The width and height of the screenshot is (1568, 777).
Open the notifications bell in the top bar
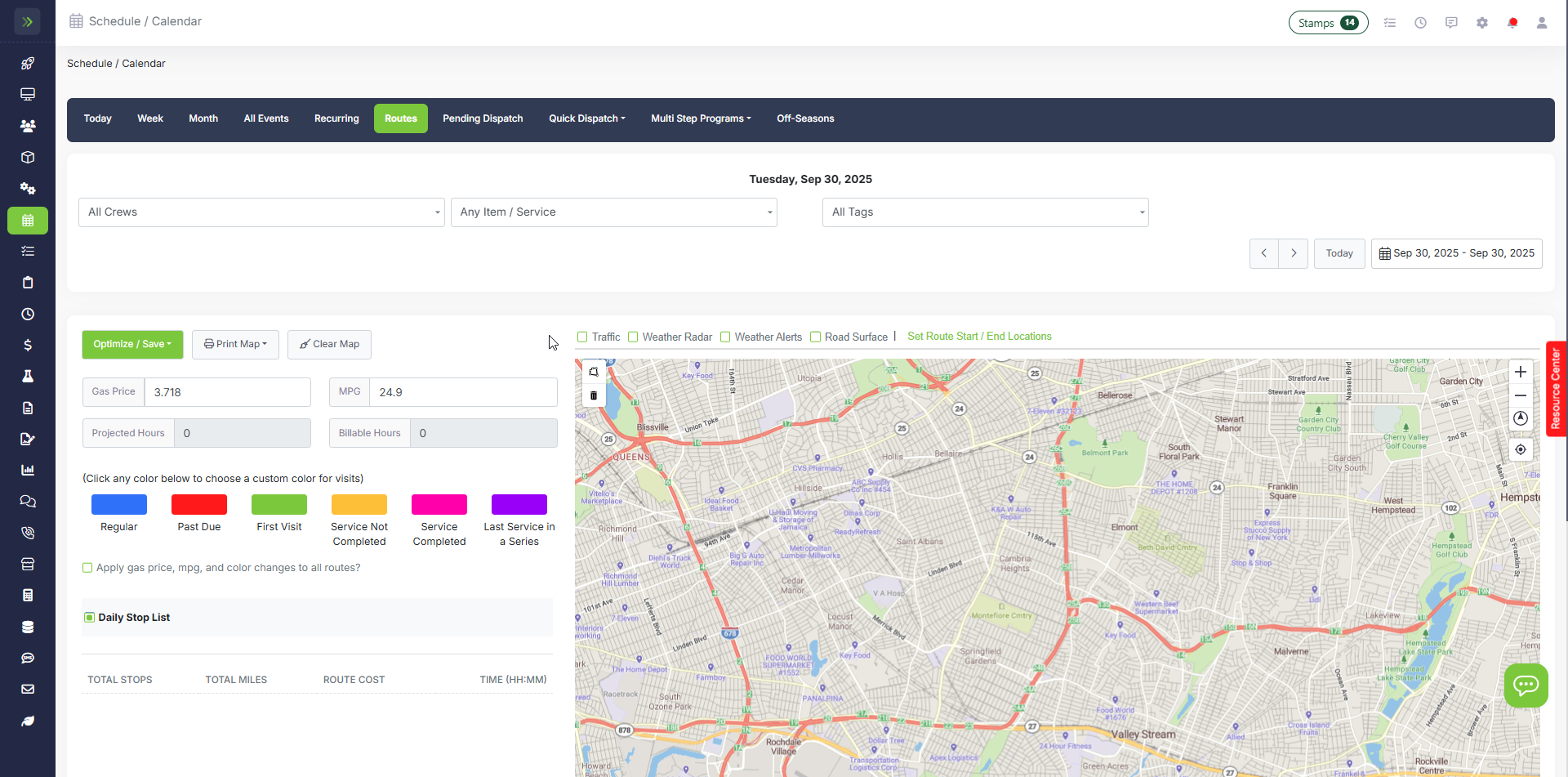pyautogui.click(x=1512, y=22)
